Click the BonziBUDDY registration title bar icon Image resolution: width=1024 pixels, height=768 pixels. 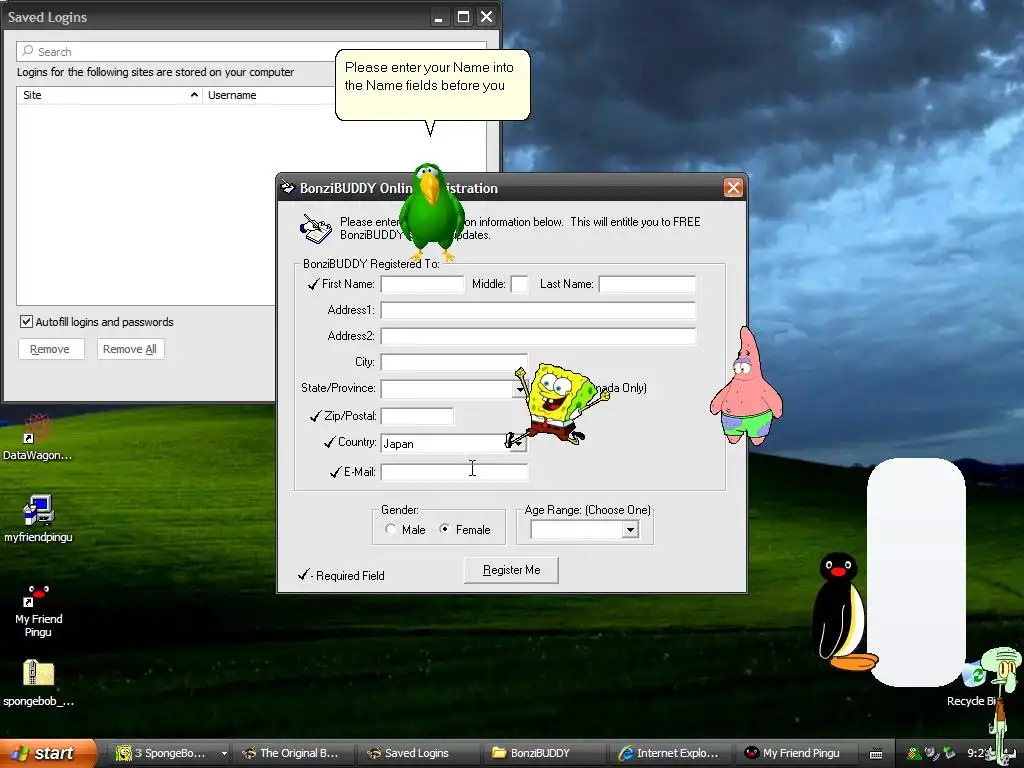[x=288, y=188]
